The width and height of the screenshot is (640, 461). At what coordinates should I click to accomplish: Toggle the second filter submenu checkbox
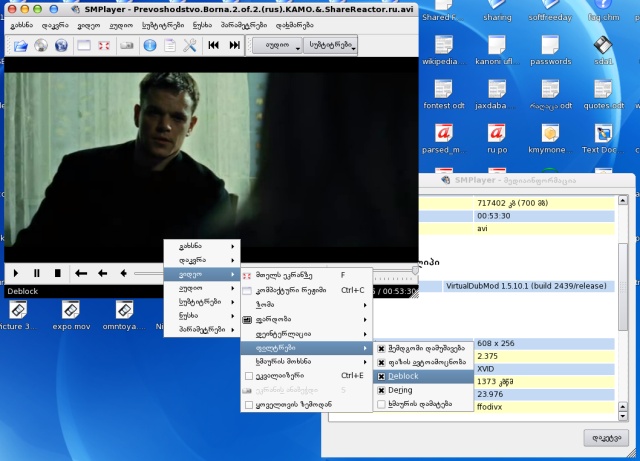(381, 363)
